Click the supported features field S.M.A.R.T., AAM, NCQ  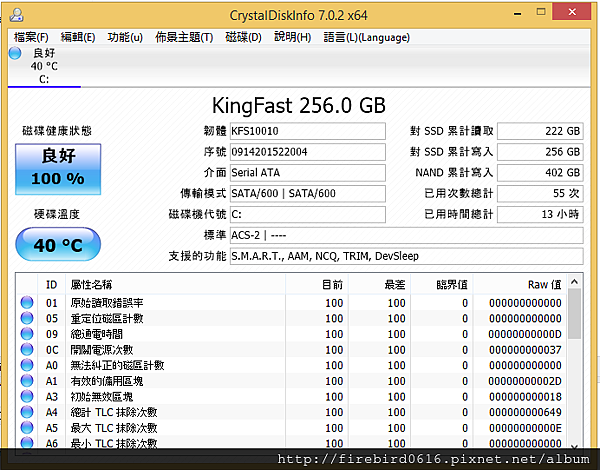pos(407,256)
